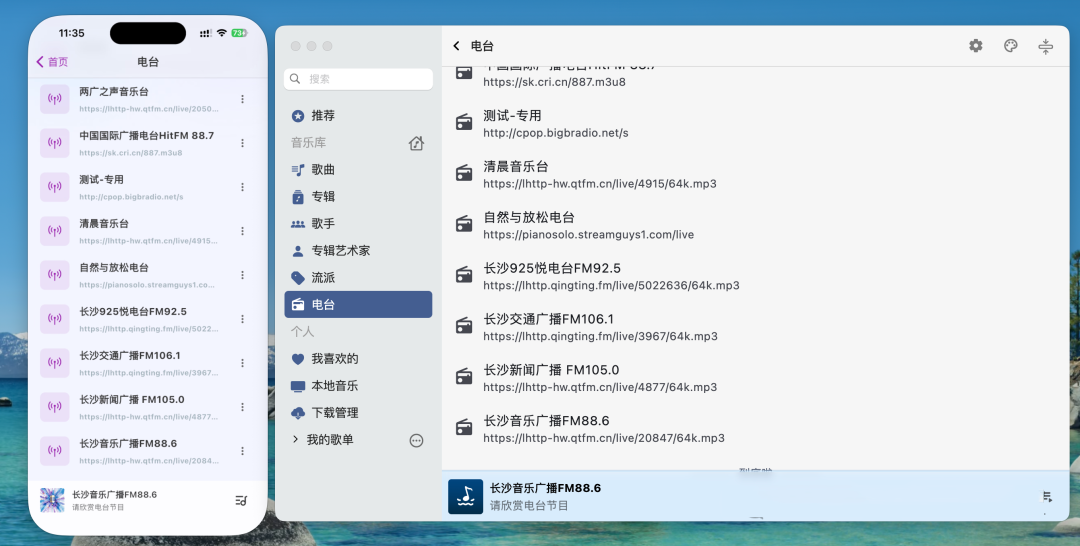Viewport: 1080px width, 546px height.
Task: Open 专辑艺术家 in the sidebar
Action: pyautogui.click(x=358, y=251)
